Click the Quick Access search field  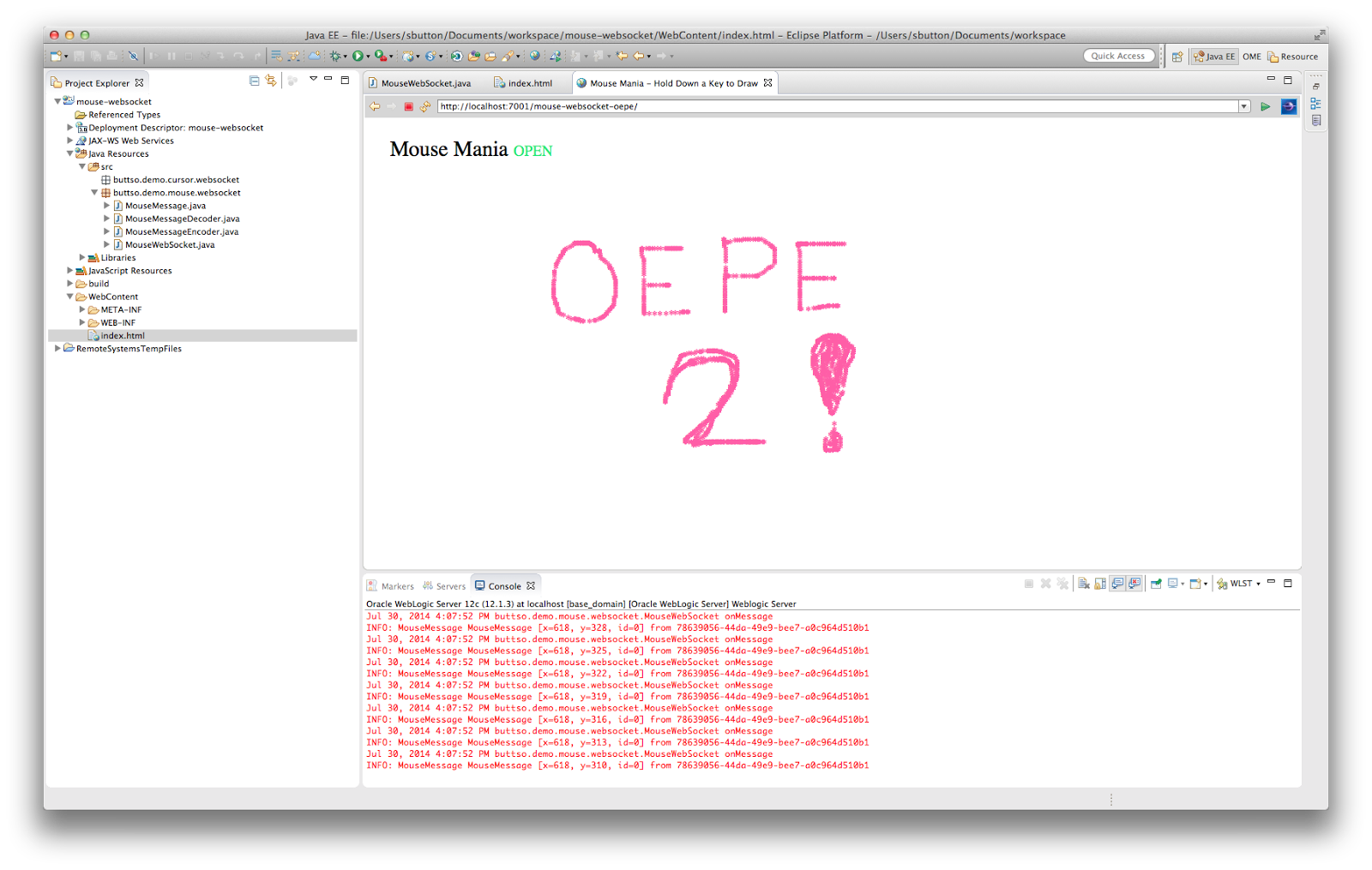pyautogui.click(x=1118, y=56)
